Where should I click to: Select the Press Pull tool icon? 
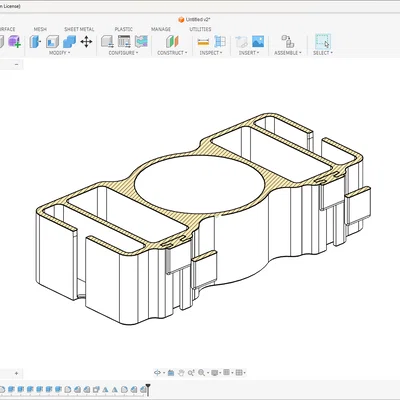pos(35,42)
